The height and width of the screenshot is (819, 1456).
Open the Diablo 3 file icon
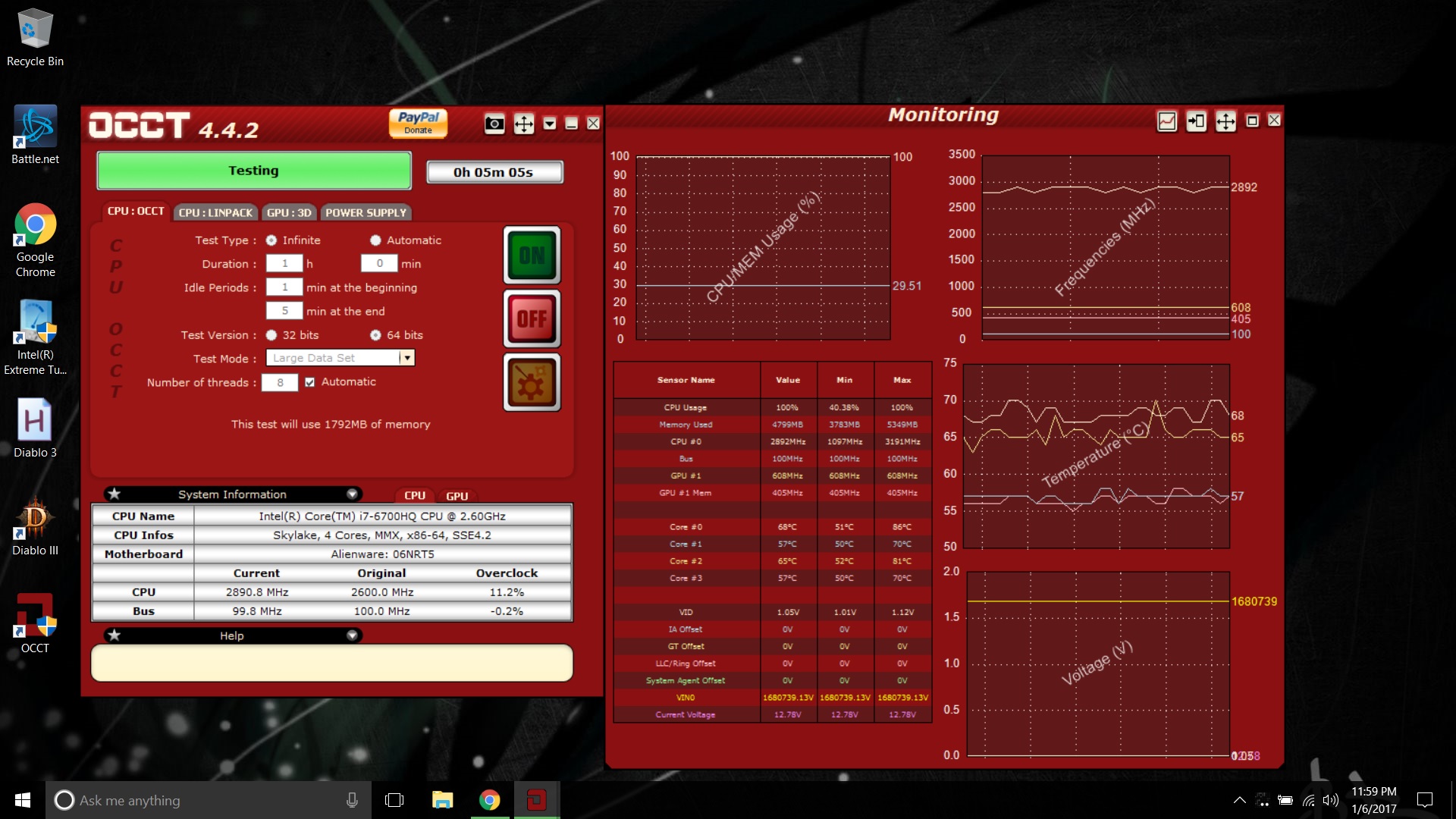[x=35, y=428]
